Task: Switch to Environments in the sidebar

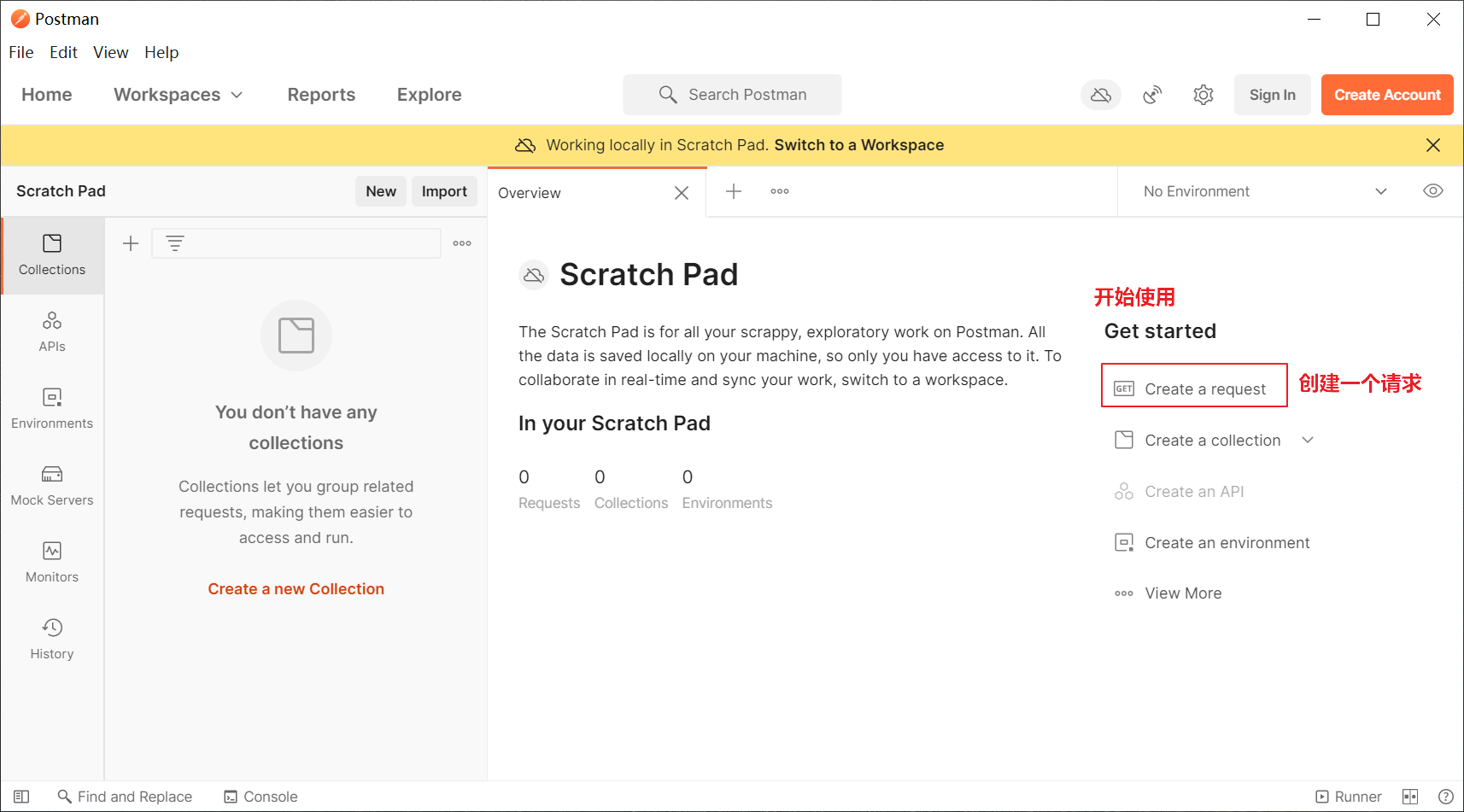Action: (x=52, y=408)
